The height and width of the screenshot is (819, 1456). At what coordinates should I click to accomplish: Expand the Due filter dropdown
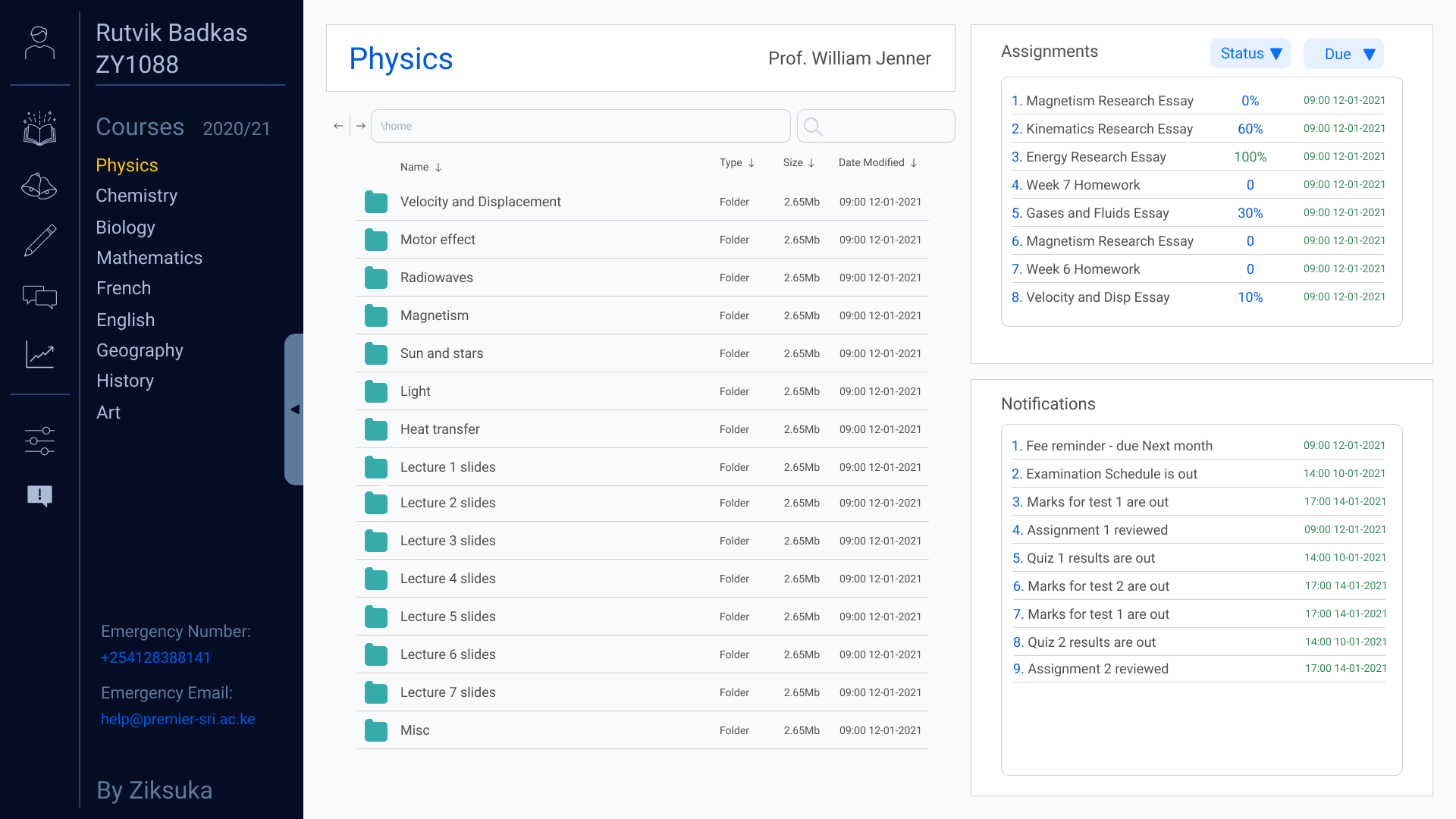[1343, 54]
